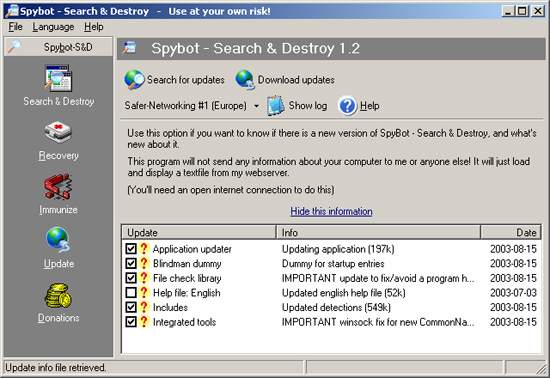Click the Search for updates button label
Image resolution: width=550 pixels, height=378 pixels.
tap(186, 80)
